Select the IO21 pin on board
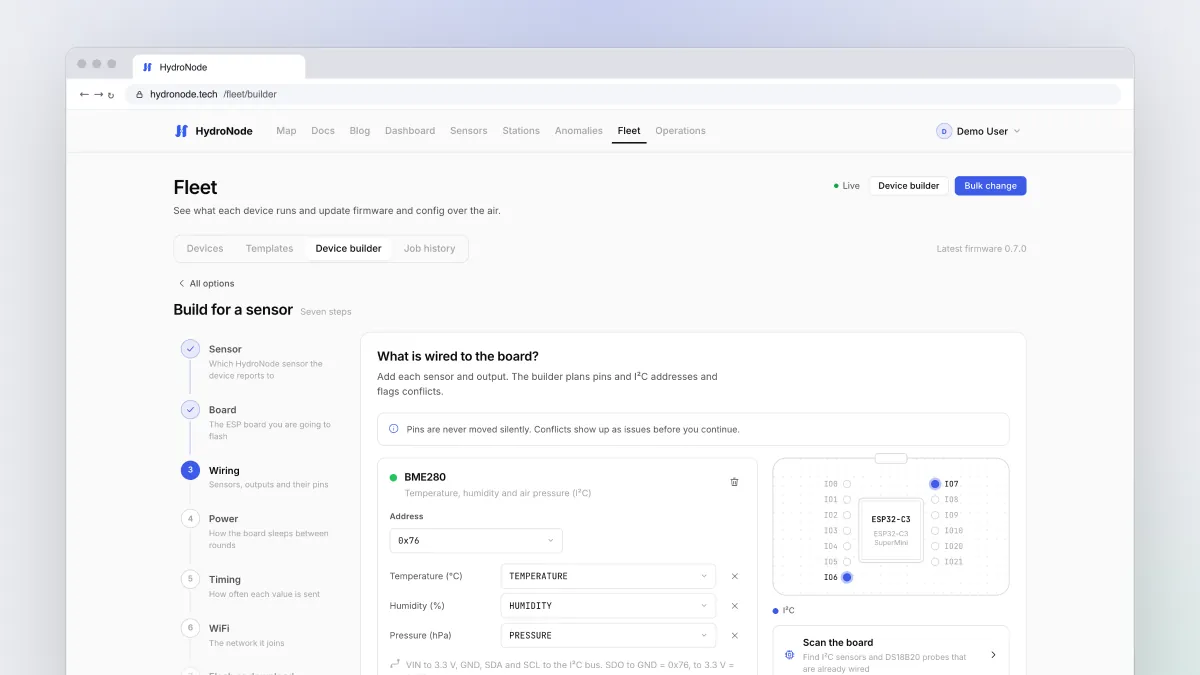This screenshot has height=675, width=1200. (x=935, y=562)
